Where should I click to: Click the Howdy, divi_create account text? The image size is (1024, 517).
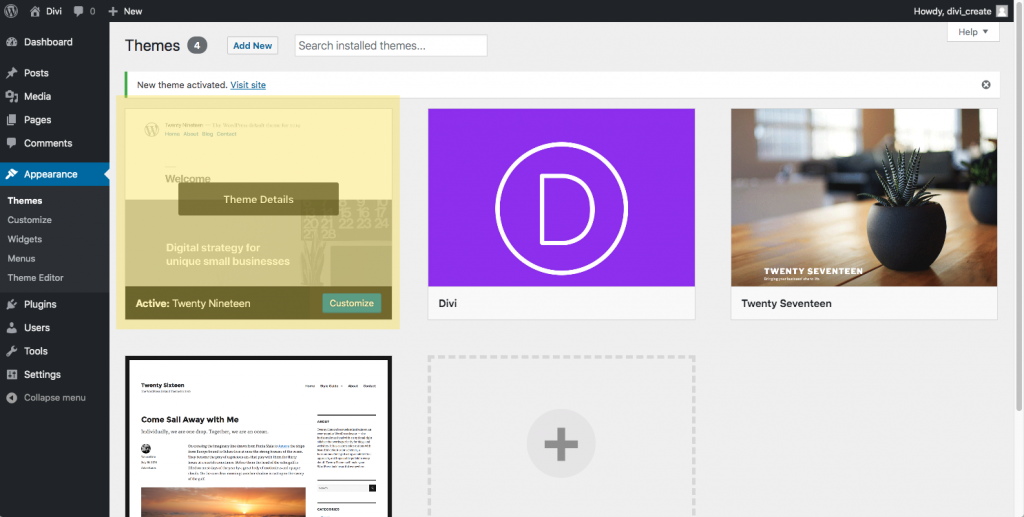pos(953,11)
